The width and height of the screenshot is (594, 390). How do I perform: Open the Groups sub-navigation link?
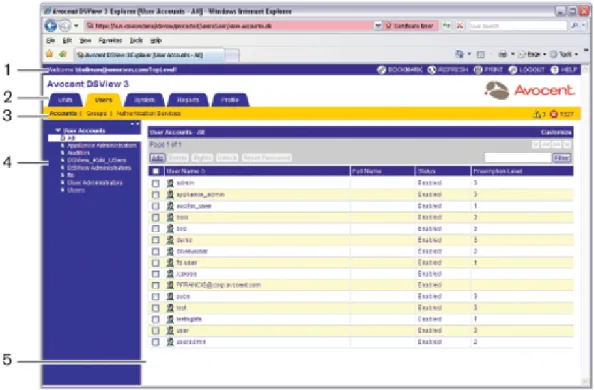tap(96, 113)
